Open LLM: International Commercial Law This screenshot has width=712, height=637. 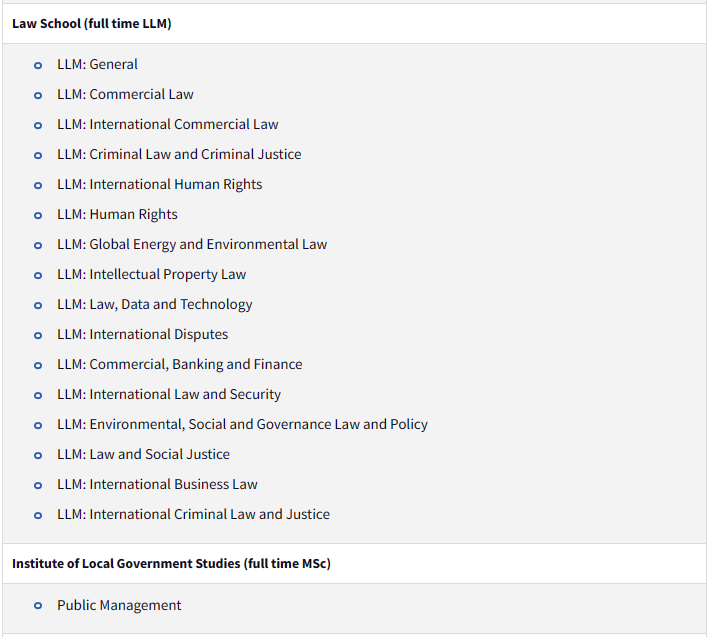click(168, 124)
